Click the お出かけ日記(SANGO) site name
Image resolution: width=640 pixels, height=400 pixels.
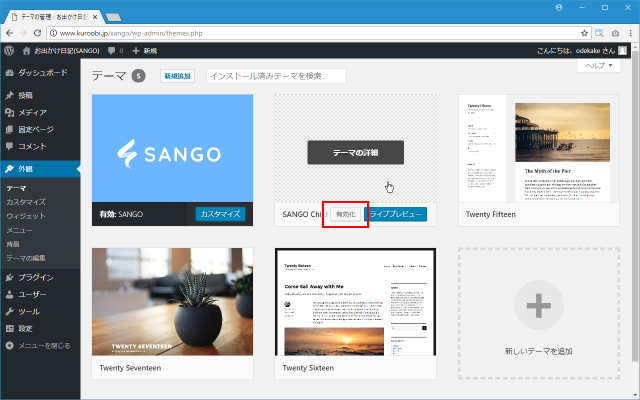(67, 51)
